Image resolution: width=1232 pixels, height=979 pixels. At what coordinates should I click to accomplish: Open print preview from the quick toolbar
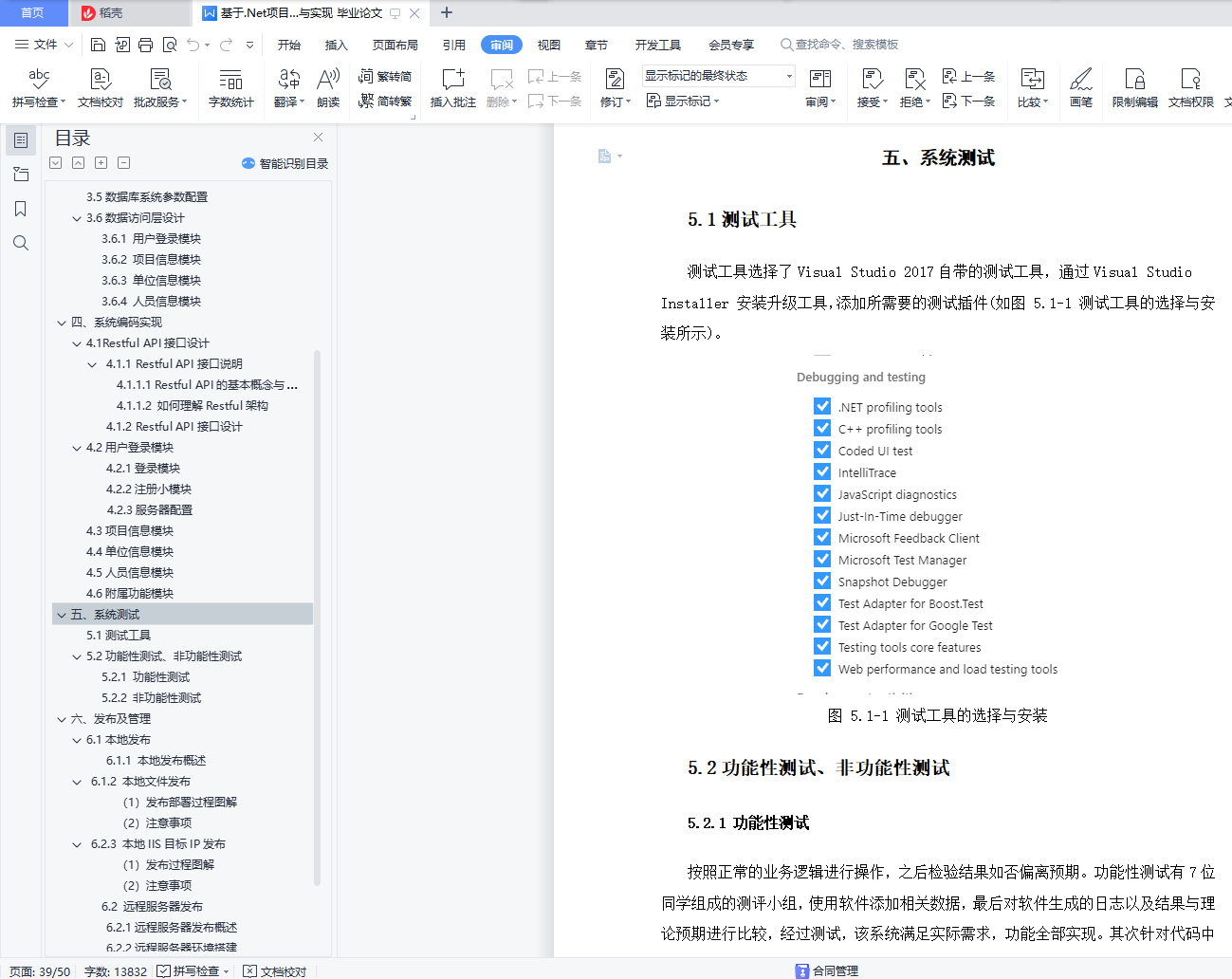[x=170, y=45]
